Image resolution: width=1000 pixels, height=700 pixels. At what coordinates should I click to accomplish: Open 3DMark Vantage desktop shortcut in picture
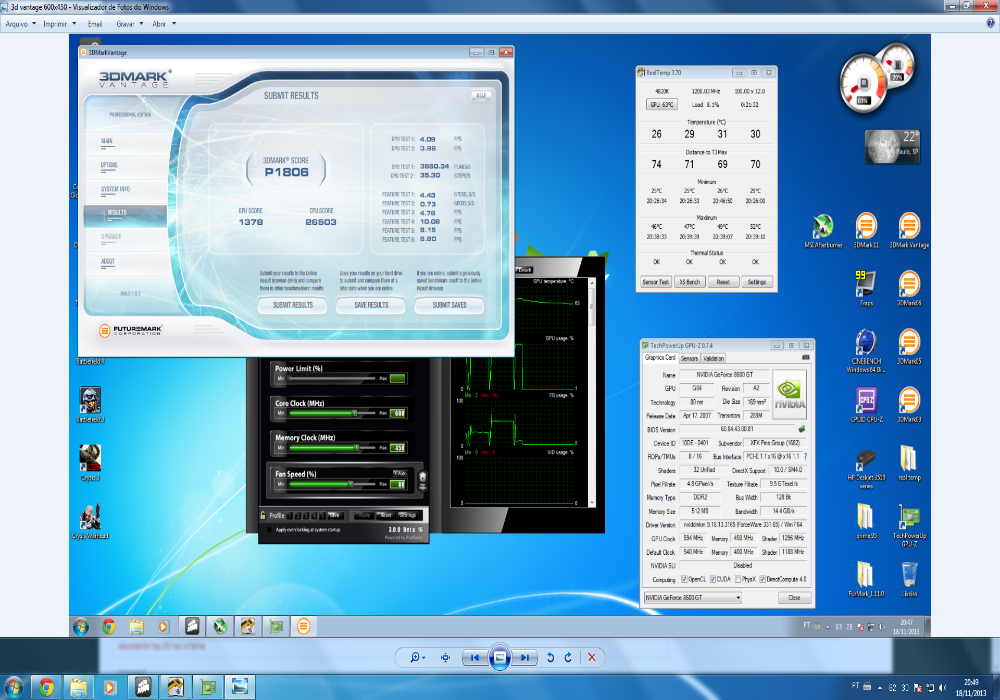[x=909, y=231]
